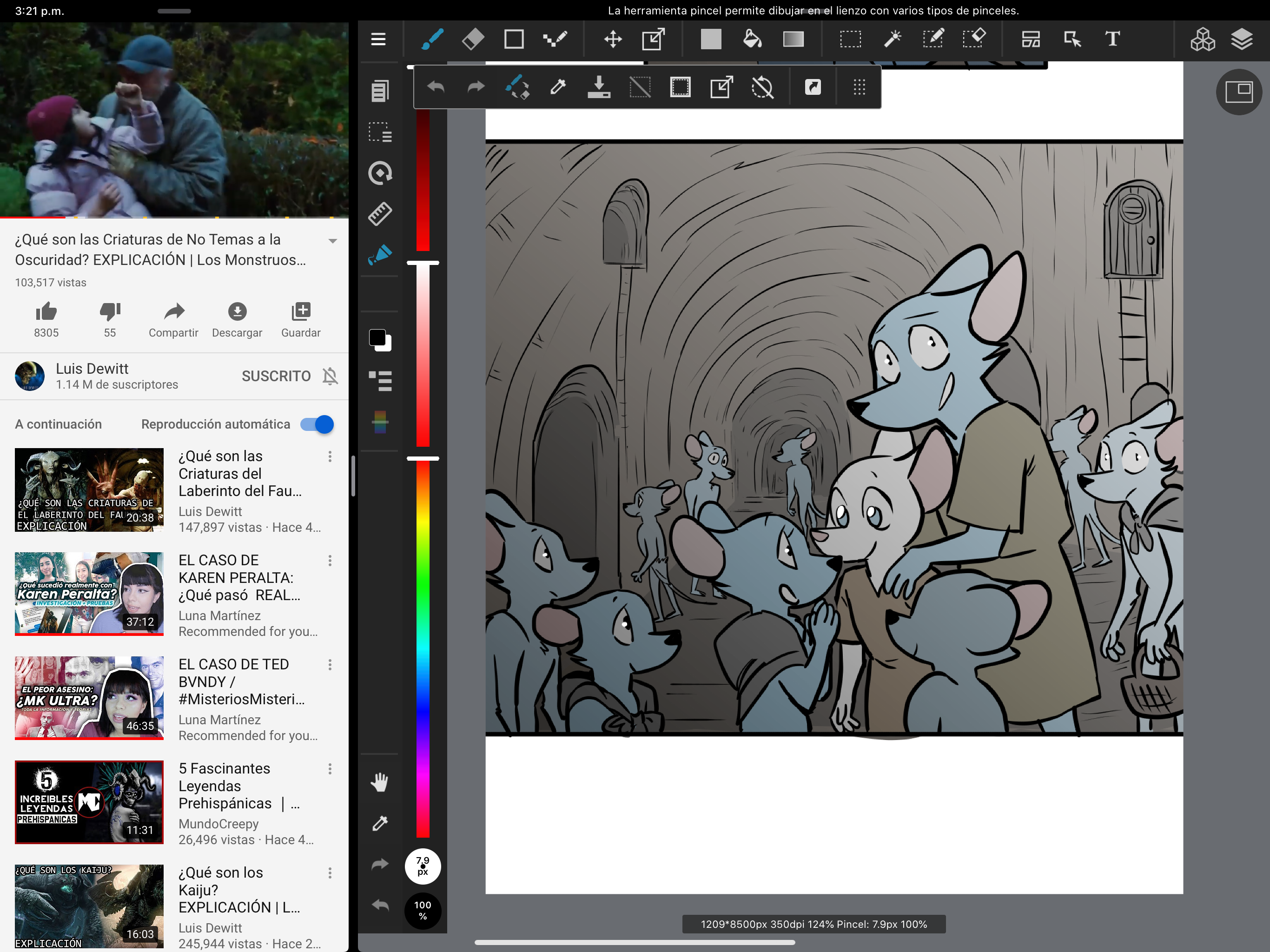Open the Kaiju EXPLICACIÓN video thumbnail

pyautogui.click(x=89, y=906)
